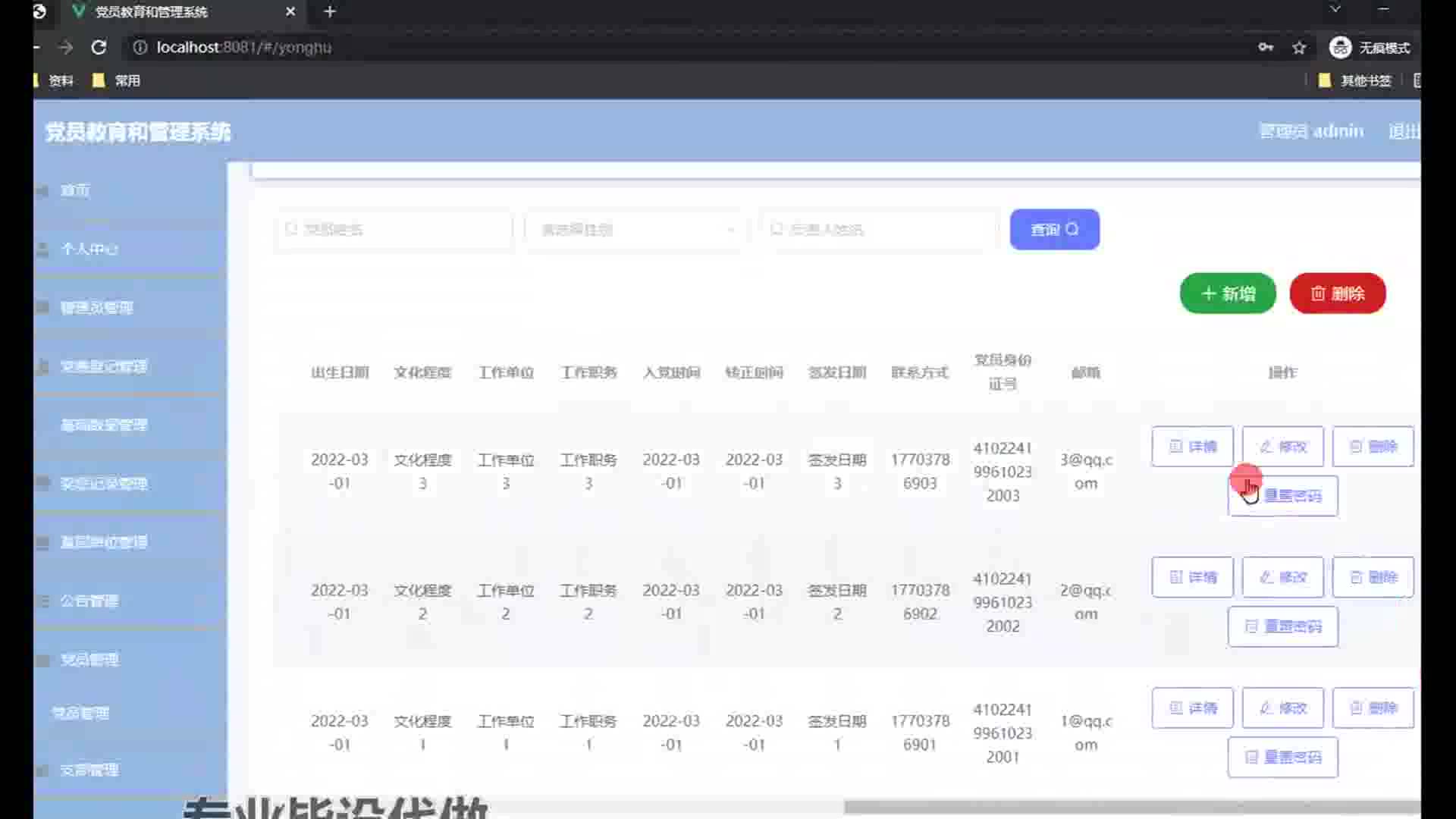Click 删除 for the 3@qq.com row
This screenshot has width=1456, height=819.
point(1373,446)
